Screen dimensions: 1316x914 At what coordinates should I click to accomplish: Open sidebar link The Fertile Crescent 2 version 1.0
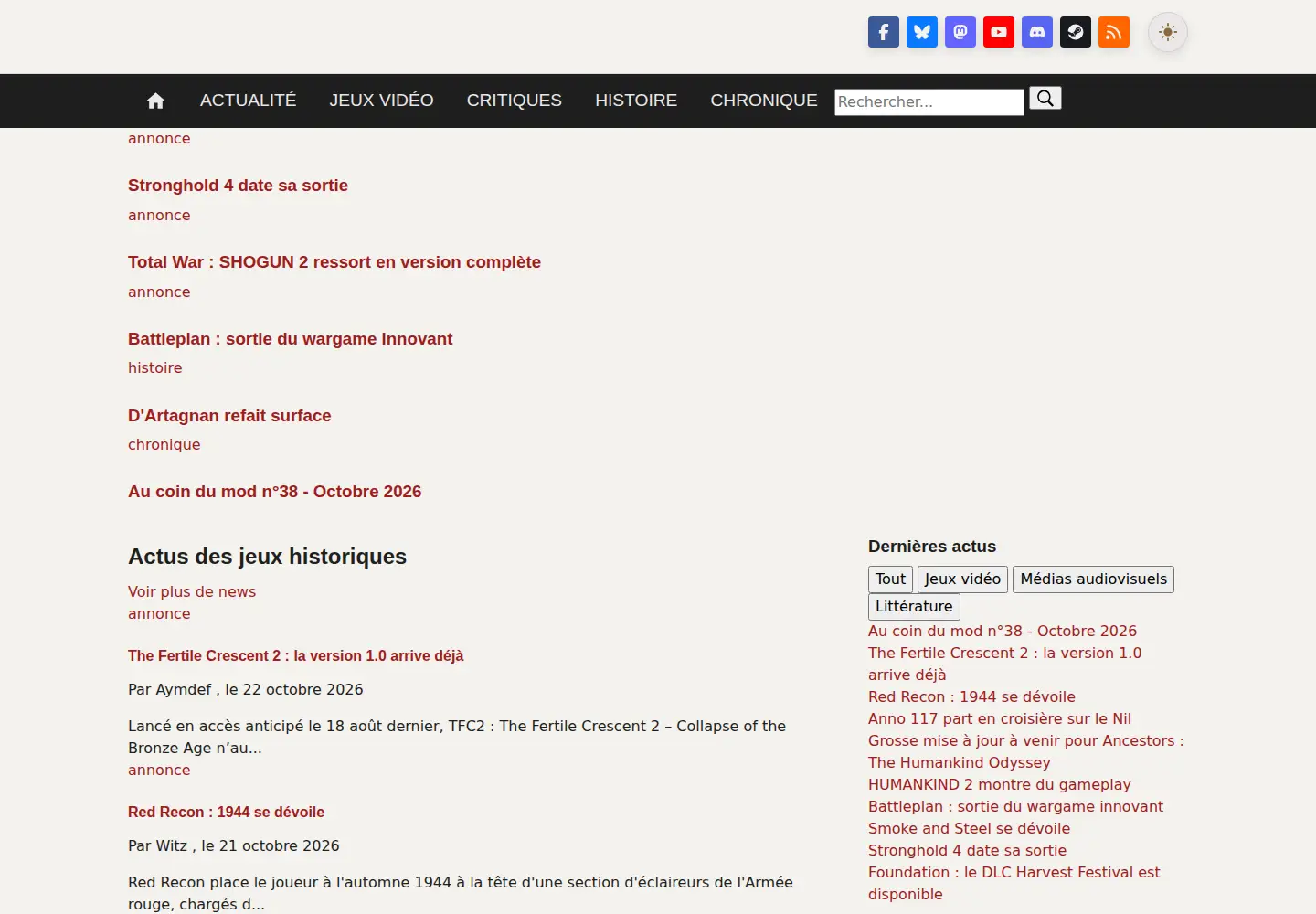tap(1005, 664)
